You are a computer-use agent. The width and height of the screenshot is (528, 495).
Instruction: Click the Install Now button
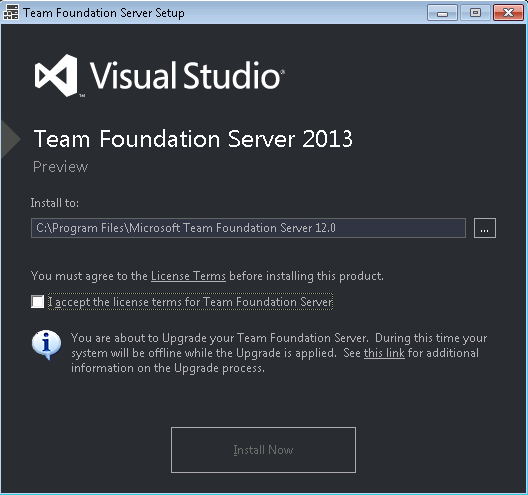263,450
